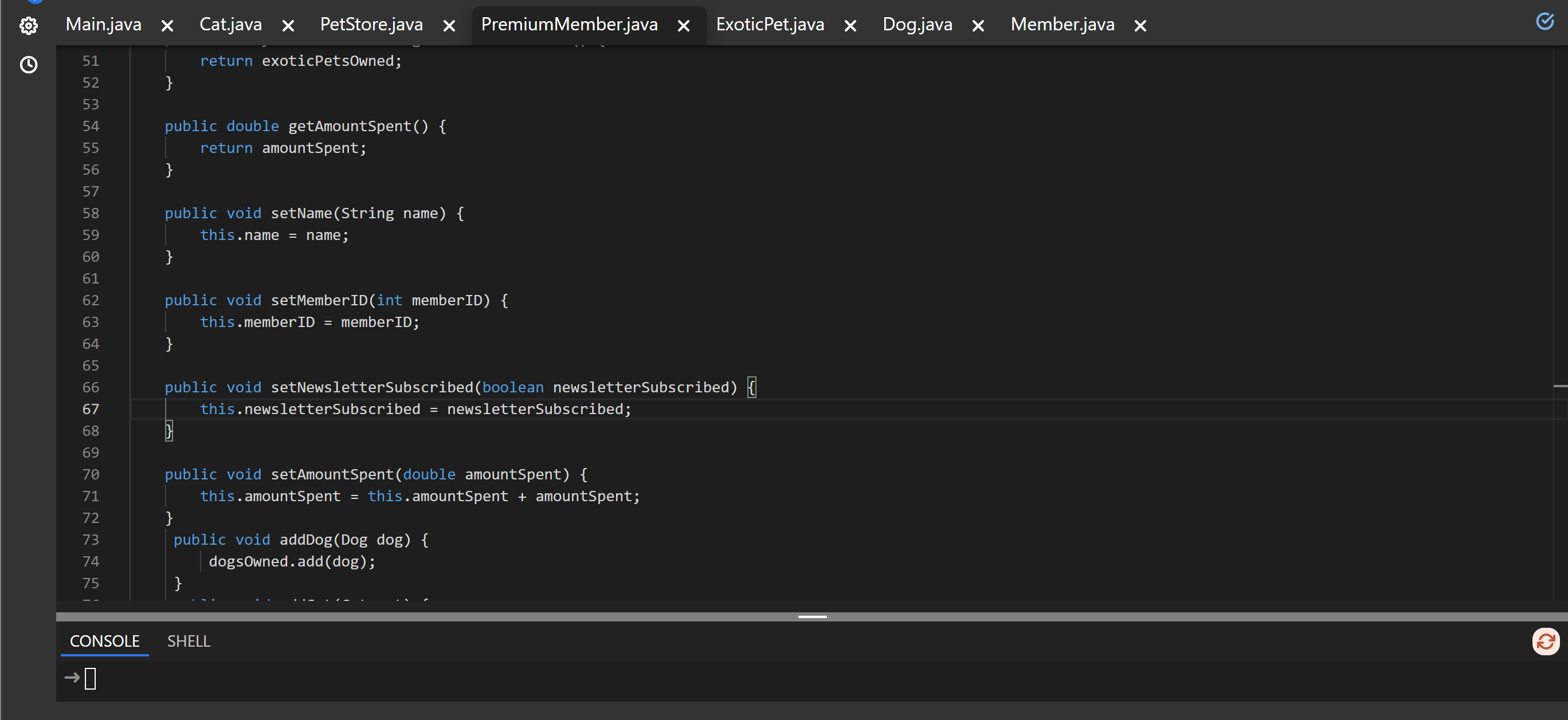Switch to the SHELL tab
The width and height of the screenshot is (1568, 720).
tap(189, 642)
